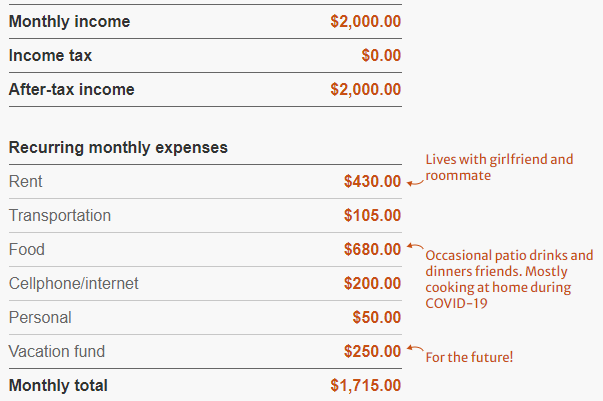Select the After-tax income amount
This screenshot has width=603, height=401.
coord(366,89)
